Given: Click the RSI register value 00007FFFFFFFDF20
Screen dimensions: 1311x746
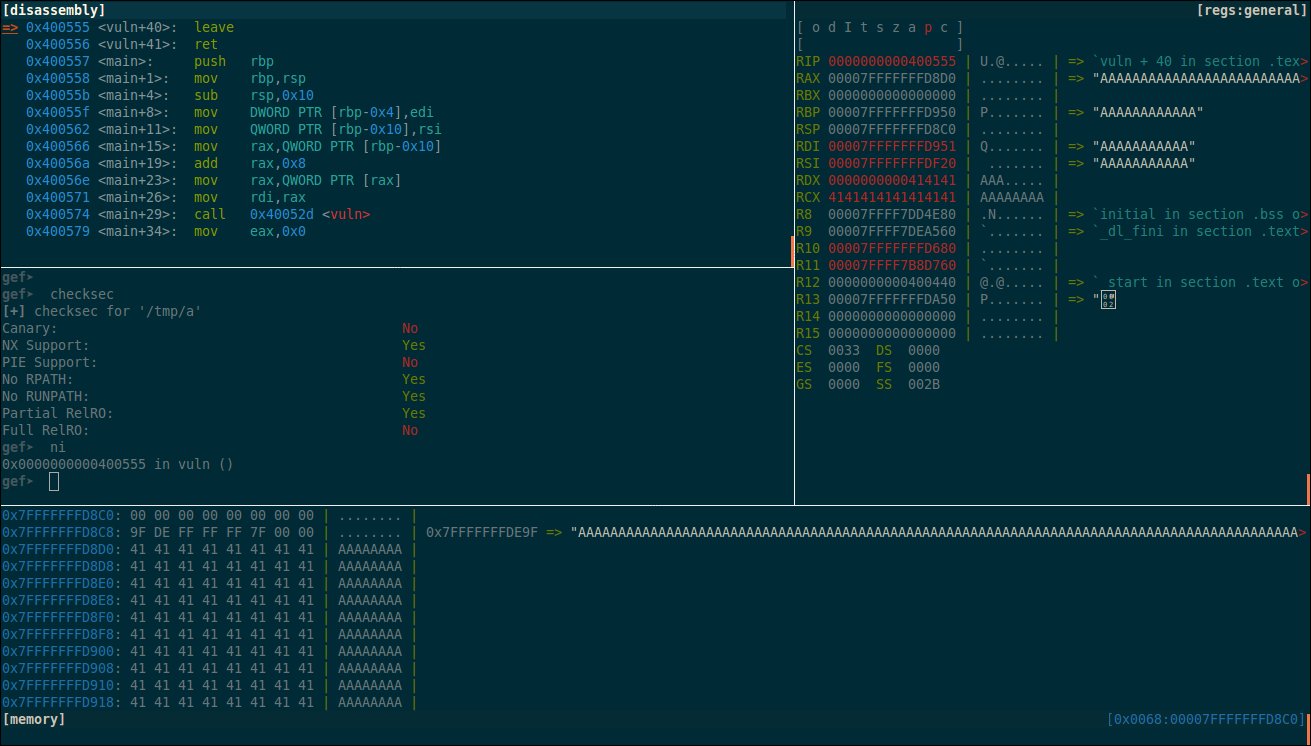Looking at the screenshot, I should click(x=892, y=163).
